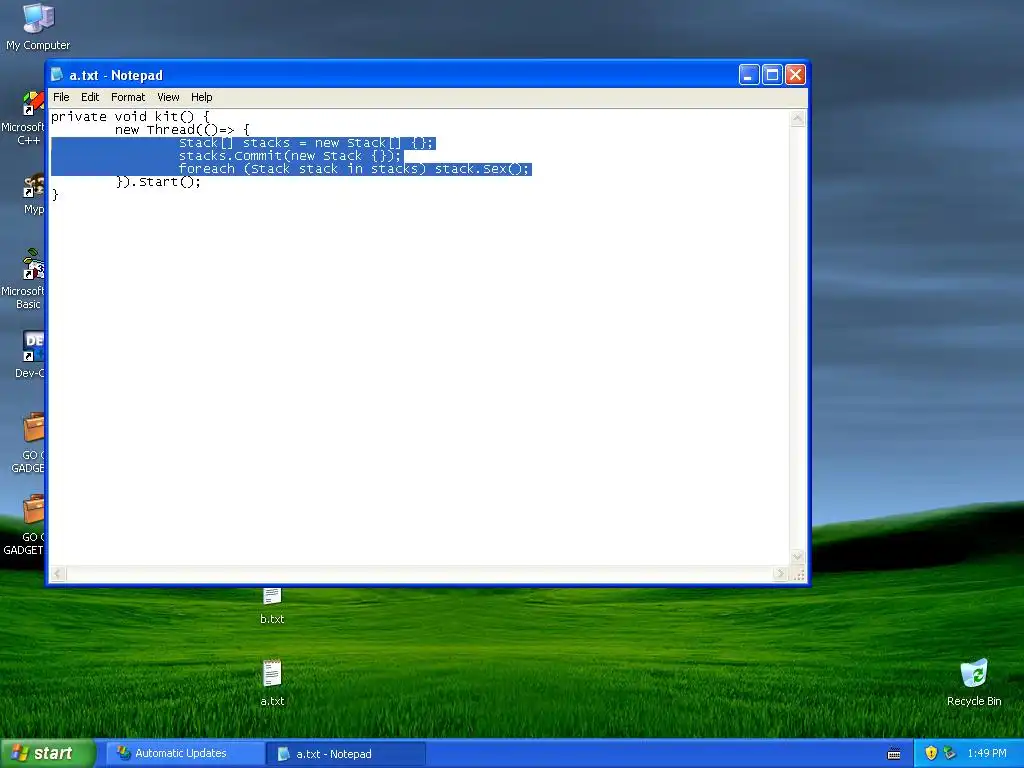1024x768 pixels.
Task: Click the vertical scrollbar up arrow
Action: [x=797, y=118]
